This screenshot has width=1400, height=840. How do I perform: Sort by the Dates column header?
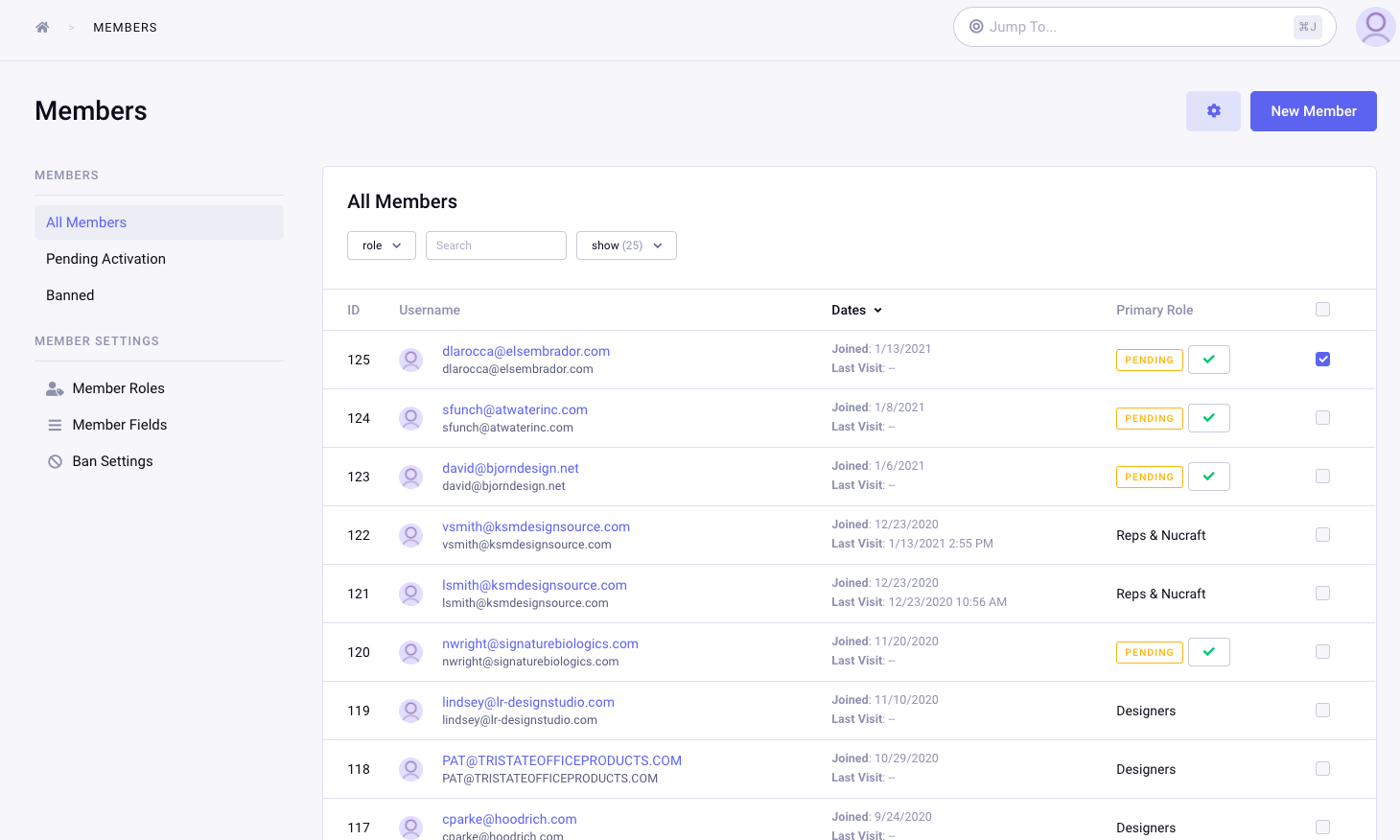[856, 310]
